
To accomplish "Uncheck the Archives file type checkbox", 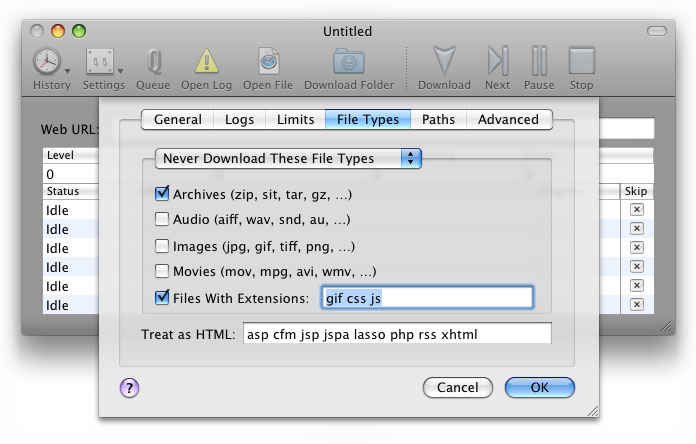I will tap(163, 194).
